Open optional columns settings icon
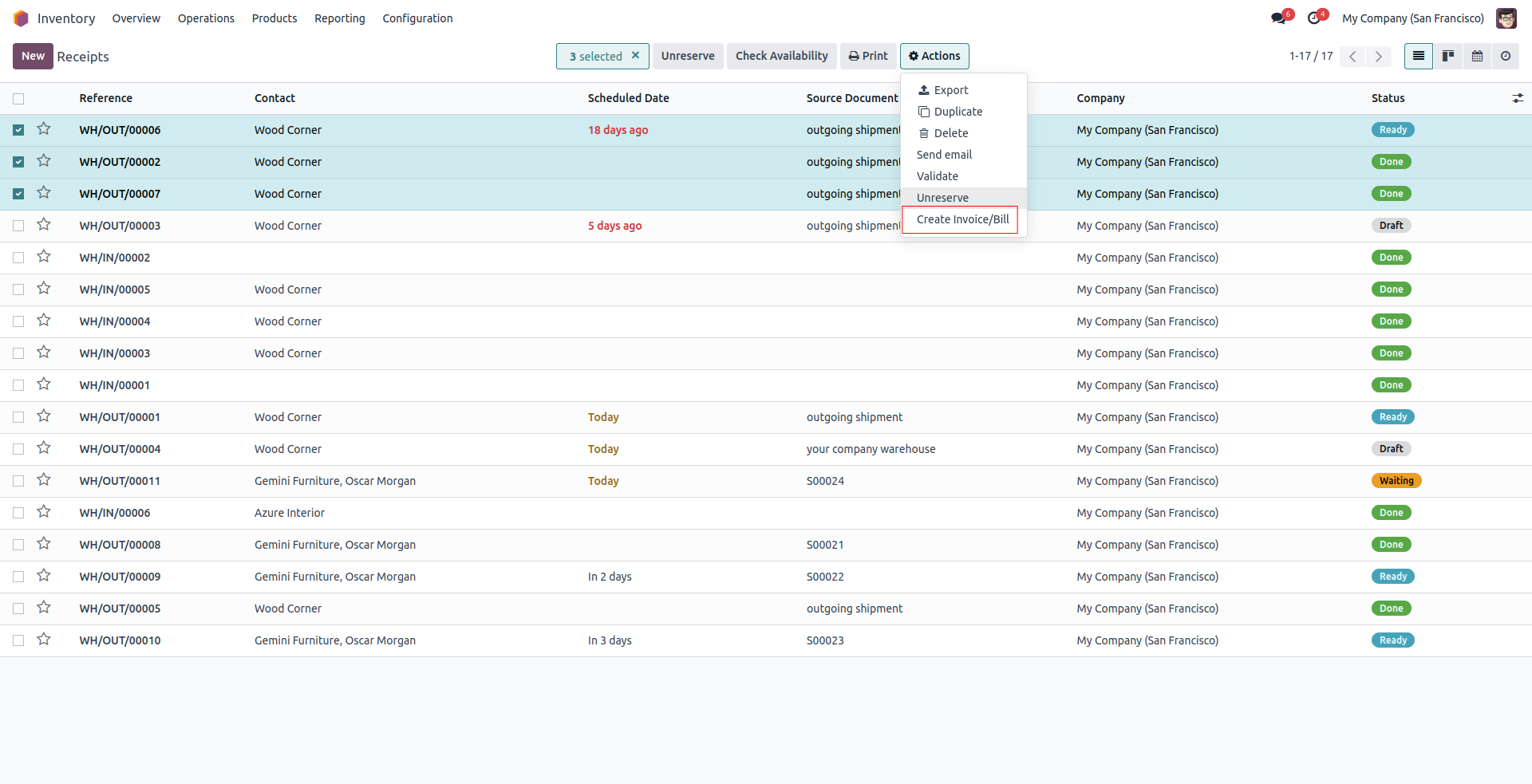The image size is (1532, 784). 1517,98
